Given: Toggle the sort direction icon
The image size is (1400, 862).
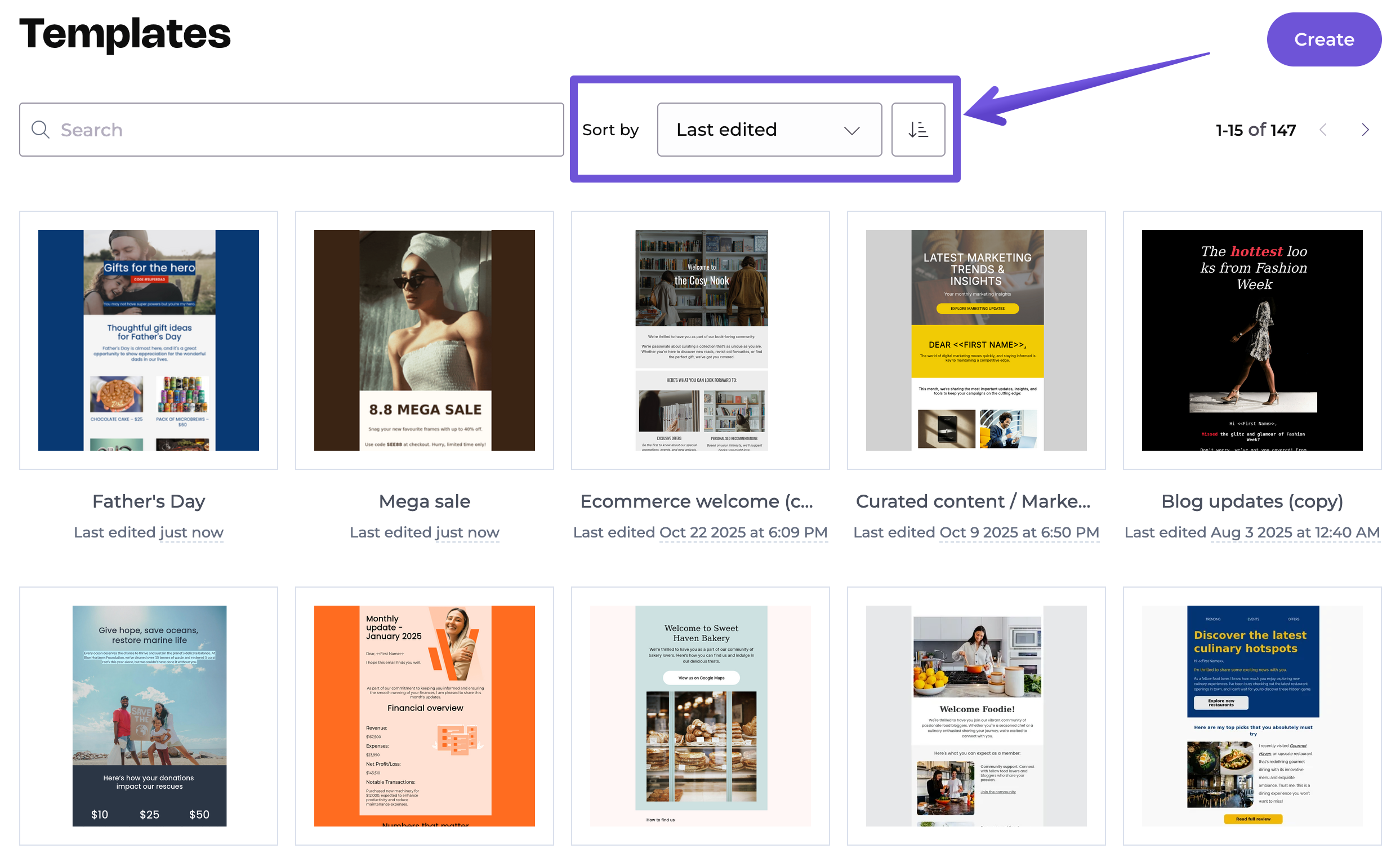Looking at the screenshot, I should pyautogui.click(x=917, y=130).
